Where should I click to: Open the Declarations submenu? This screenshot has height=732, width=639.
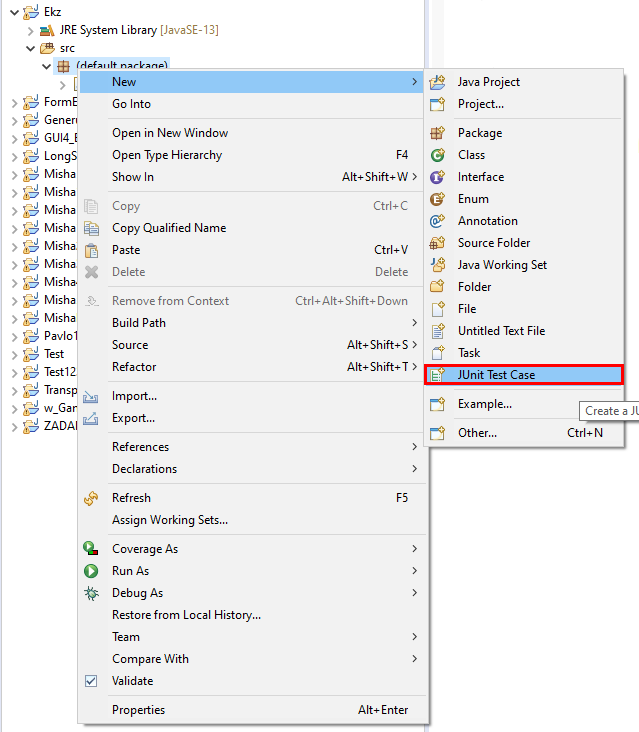252,469
